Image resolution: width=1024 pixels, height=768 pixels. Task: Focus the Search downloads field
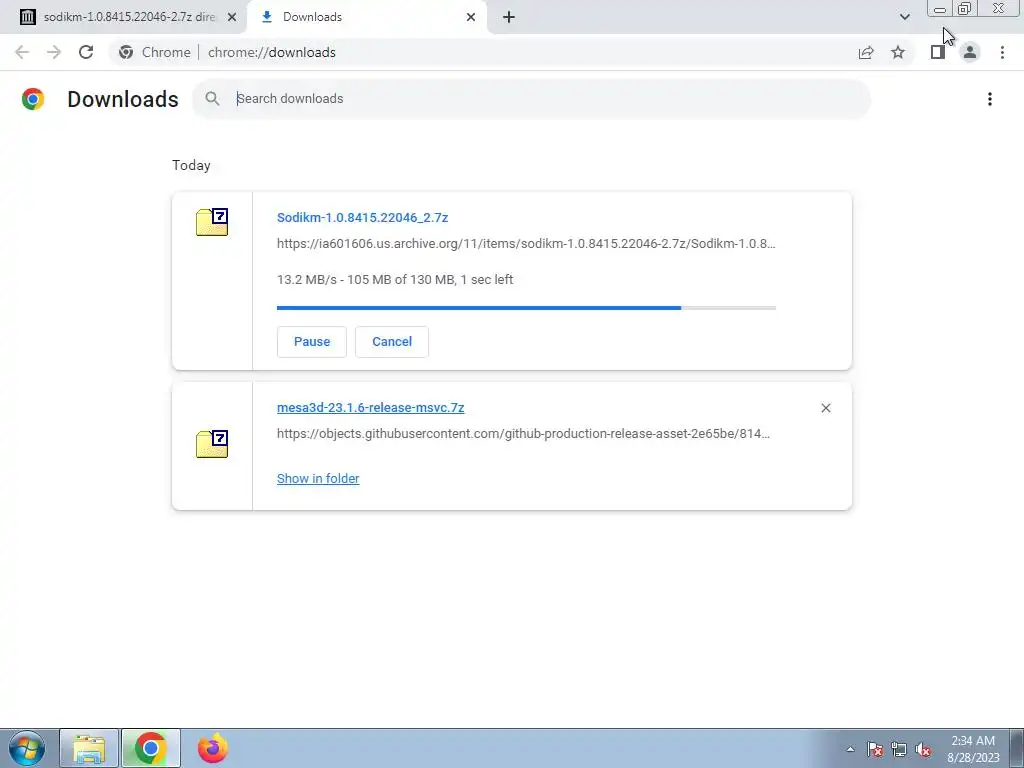[x=532, y=99]
